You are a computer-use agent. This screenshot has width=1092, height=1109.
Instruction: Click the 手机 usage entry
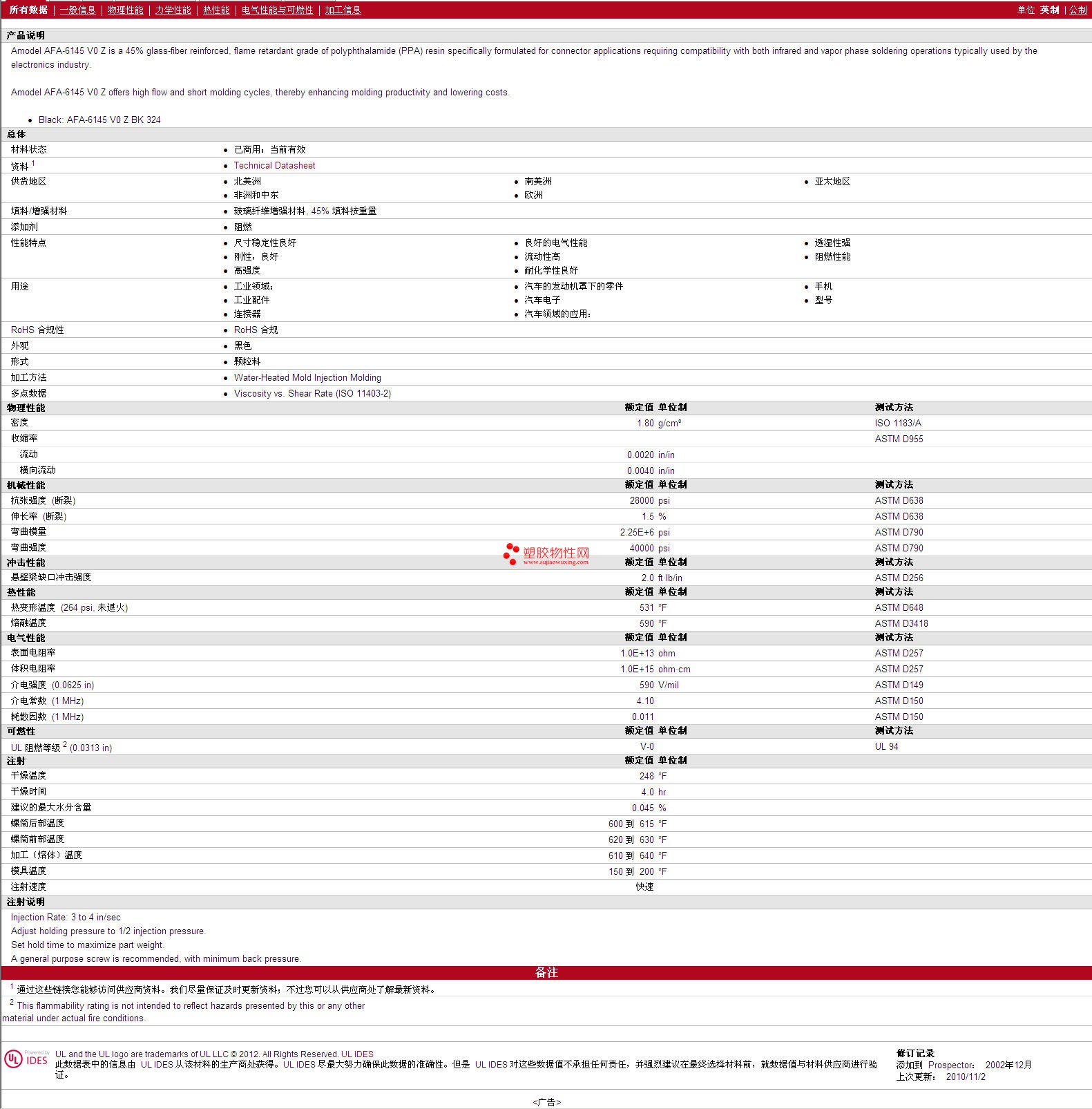(x=823, y=287)
